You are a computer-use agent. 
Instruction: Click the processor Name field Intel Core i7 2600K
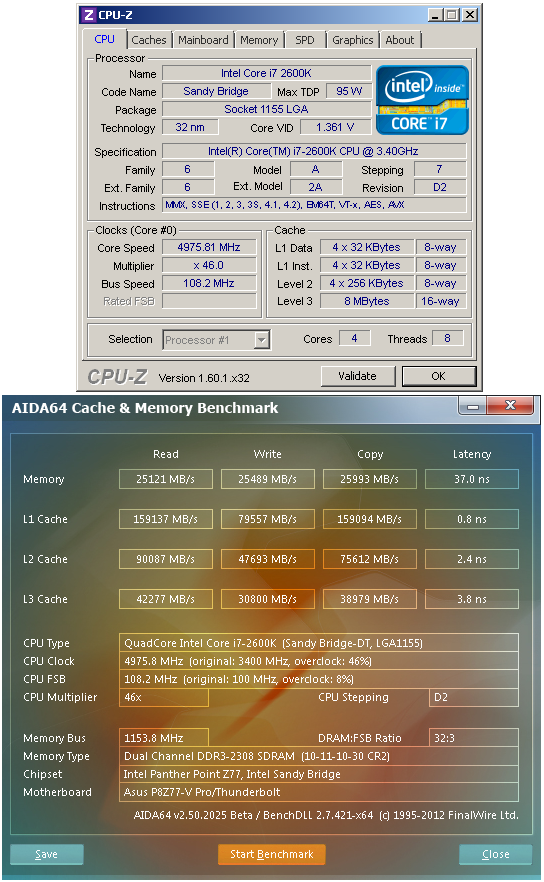tap(267, 73)
